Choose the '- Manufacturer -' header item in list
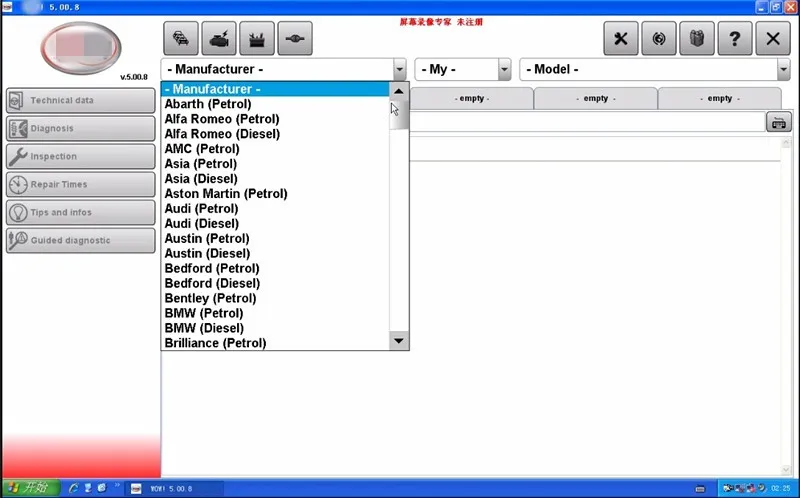 click(x=276, y=89)
